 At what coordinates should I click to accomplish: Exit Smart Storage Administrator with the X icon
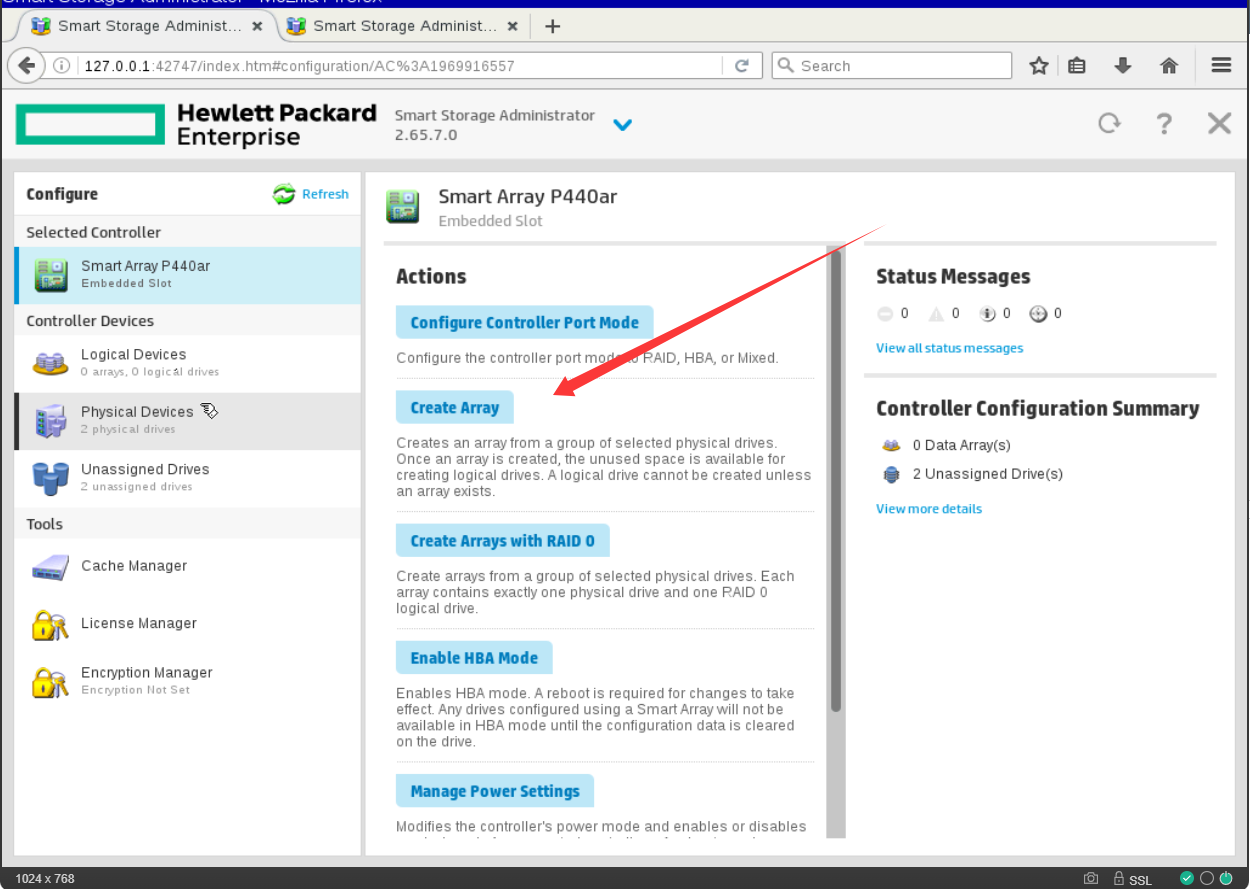click(1219, 123)
